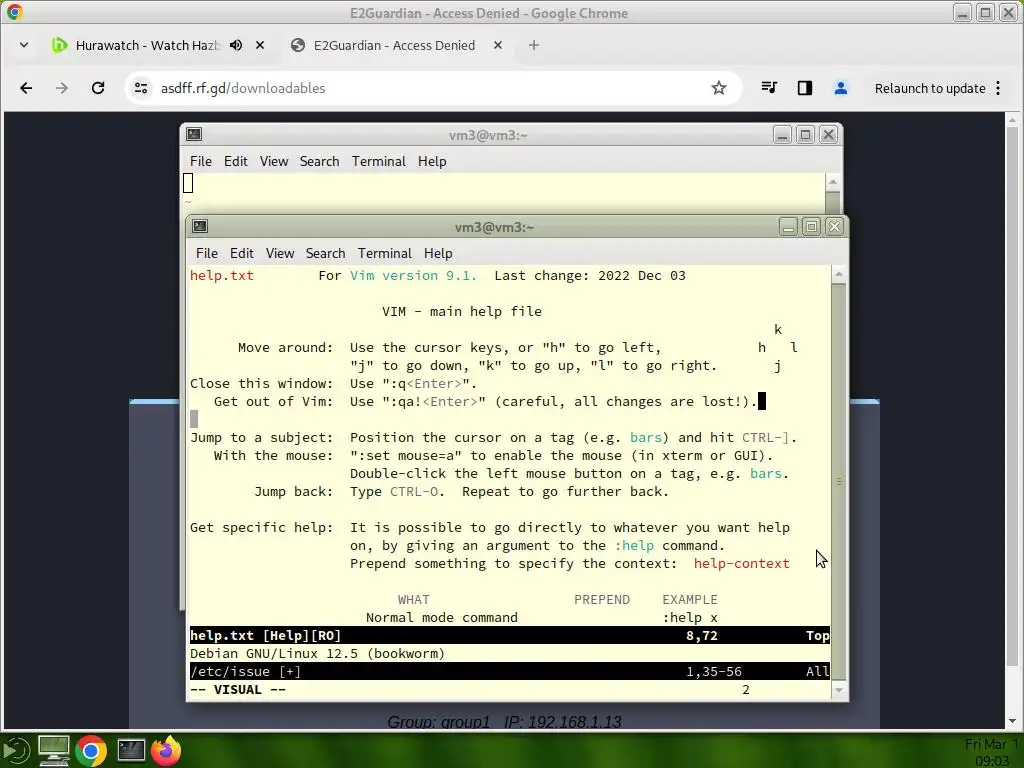Click the front terminal scrollbar thumb

(839, 481)
